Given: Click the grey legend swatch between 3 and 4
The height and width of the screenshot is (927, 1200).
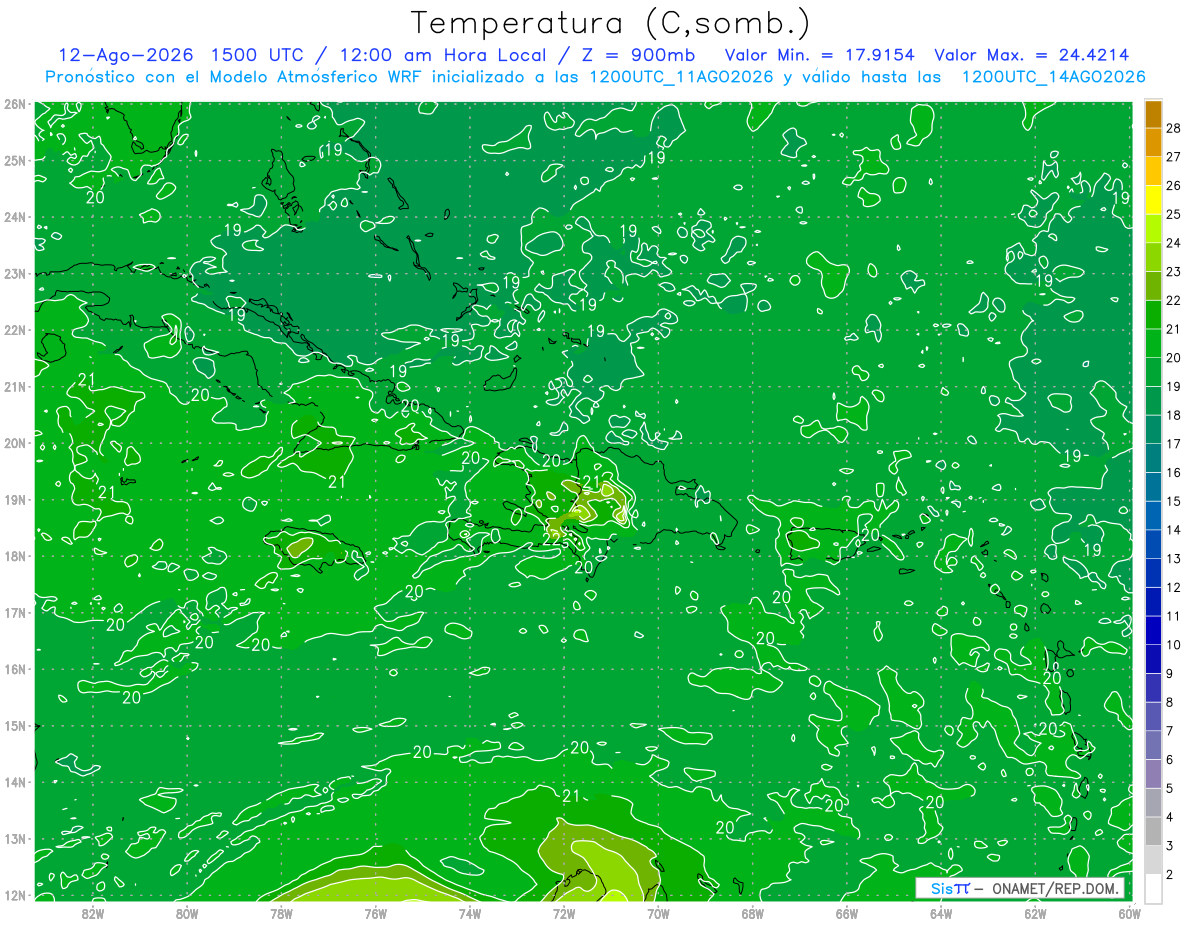Looking at the screenshot, I should tap(1153, 831).
